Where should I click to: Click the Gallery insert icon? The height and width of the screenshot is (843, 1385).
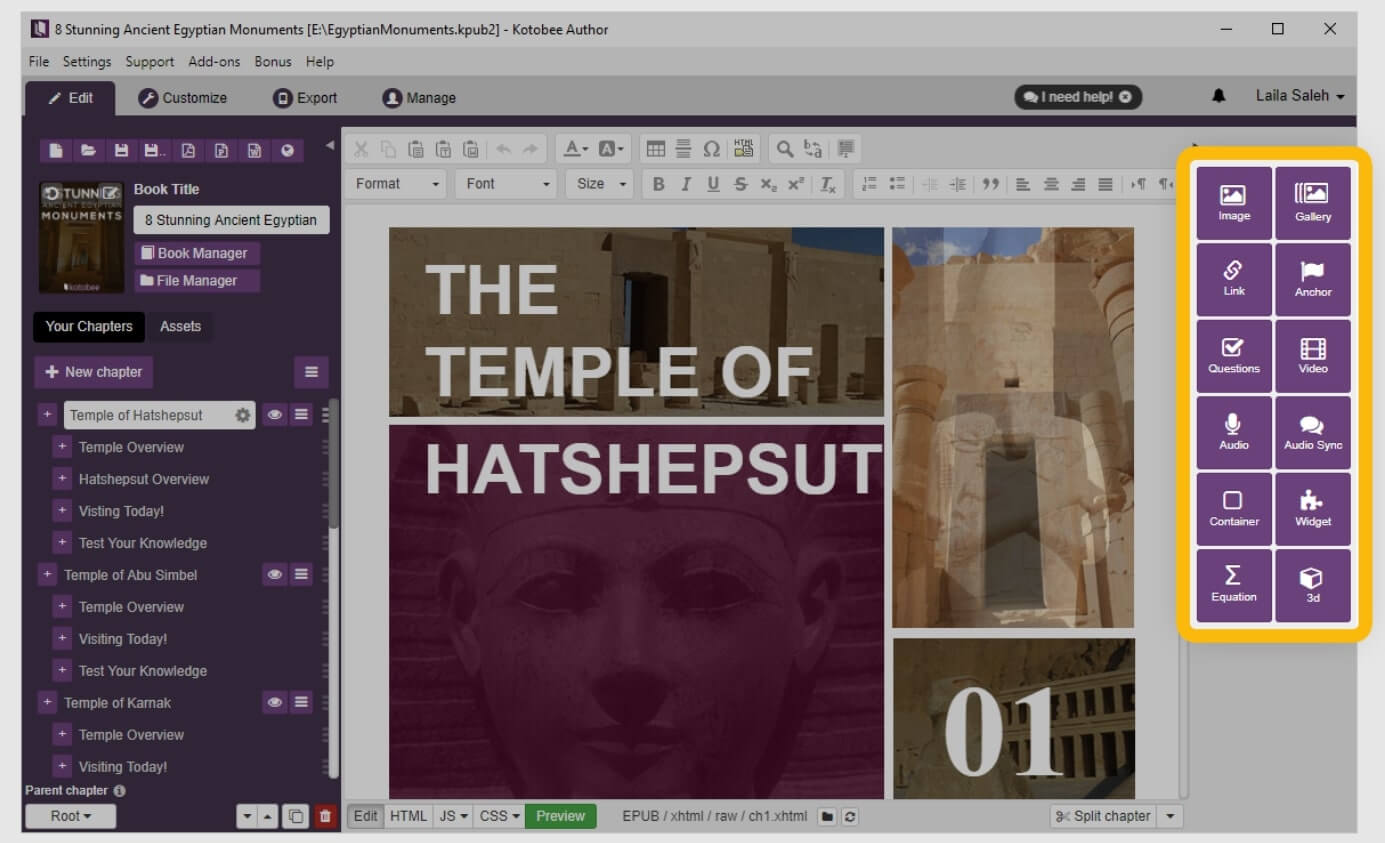pyautogui.click(x=1312, y=203)
